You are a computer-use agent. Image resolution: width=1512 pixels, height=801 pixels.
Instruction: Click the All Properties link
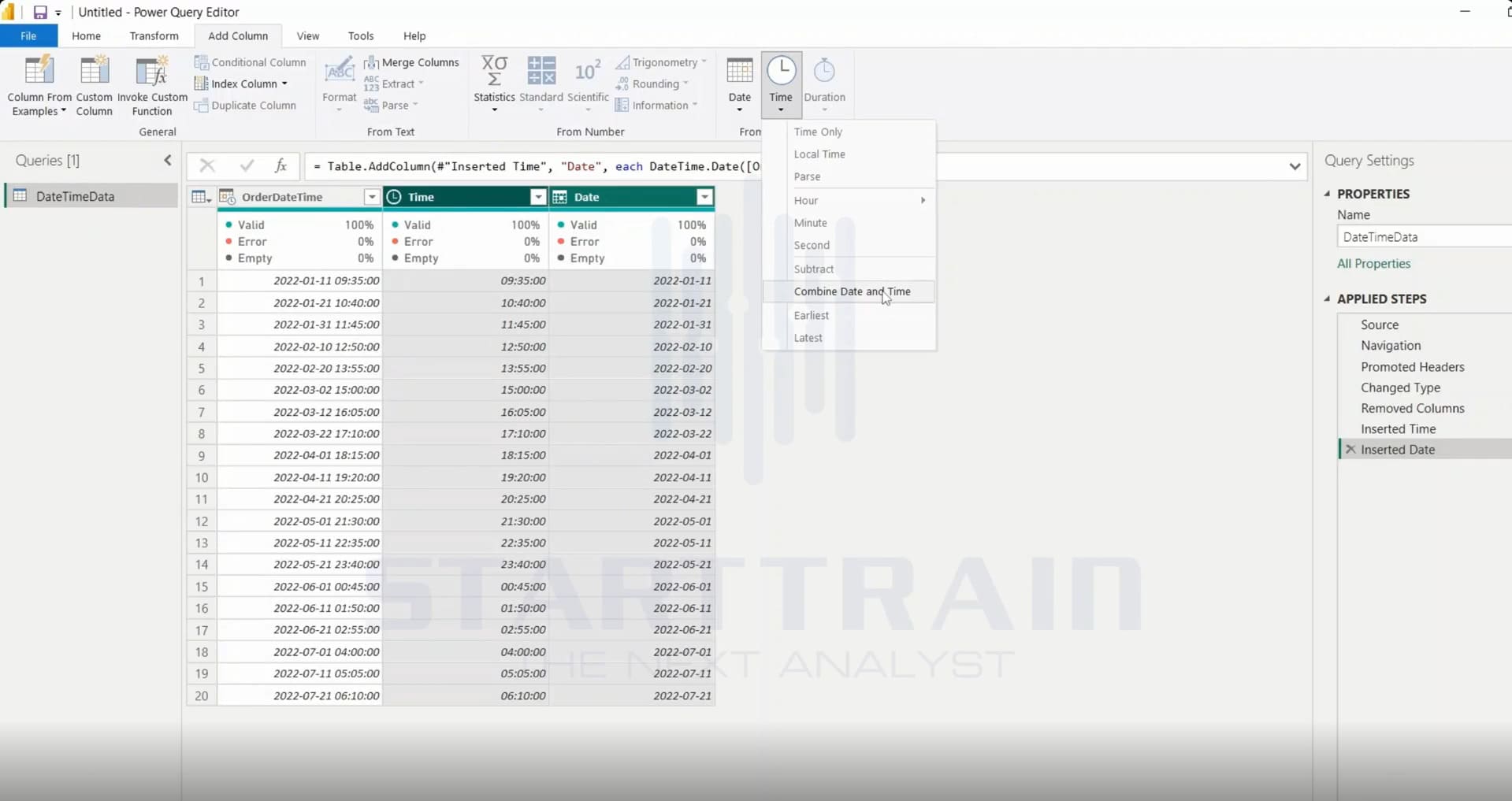(x=1373, y=264)
